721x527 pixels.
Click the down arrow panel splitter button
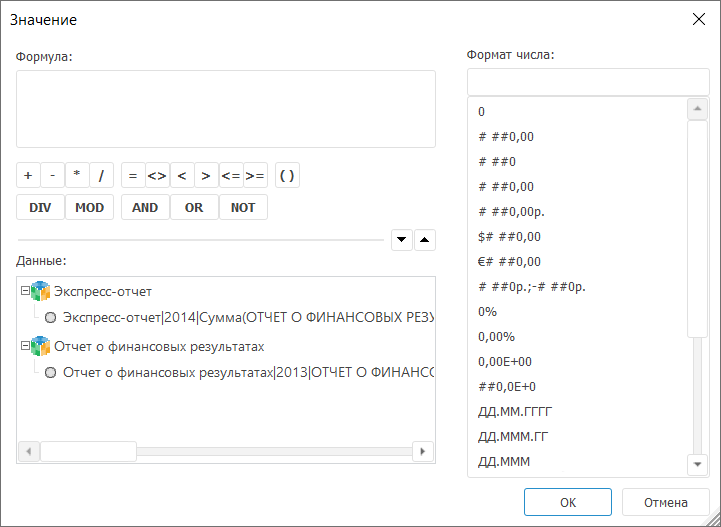point(401,239)
